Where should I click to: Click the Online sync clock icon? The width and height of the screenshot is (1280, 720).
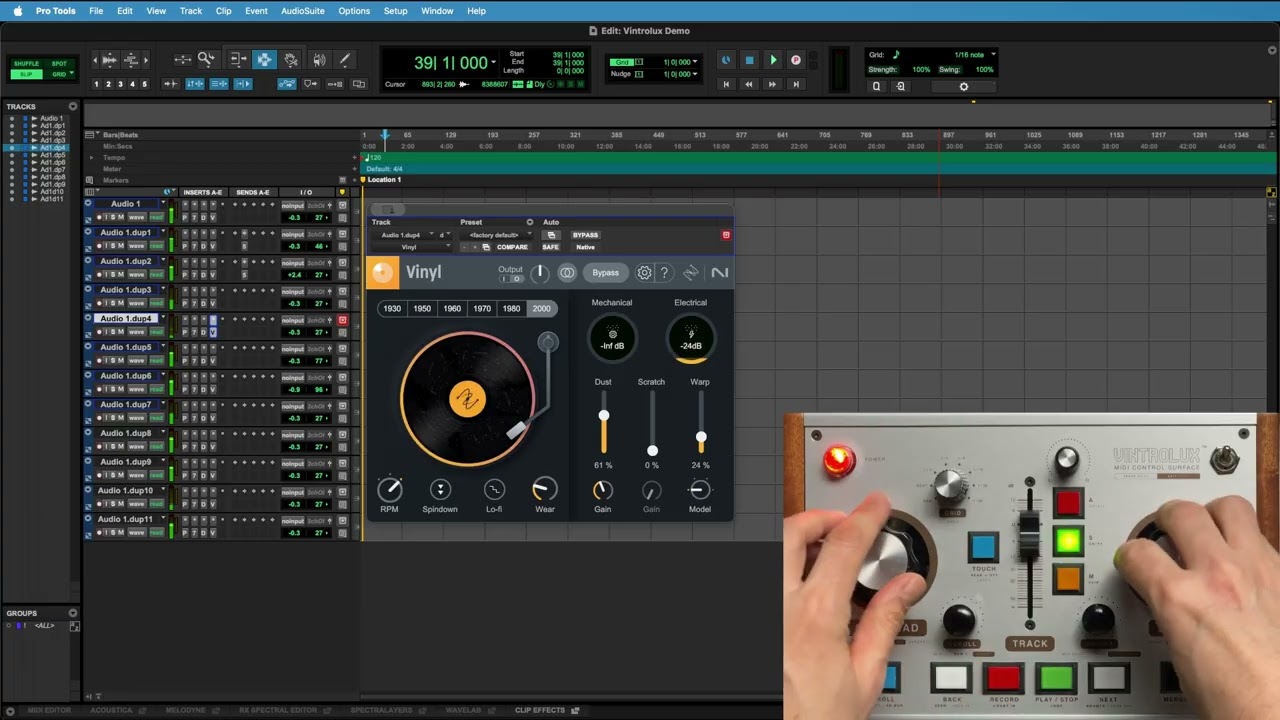pyautogui.click(x=726, y=60)
